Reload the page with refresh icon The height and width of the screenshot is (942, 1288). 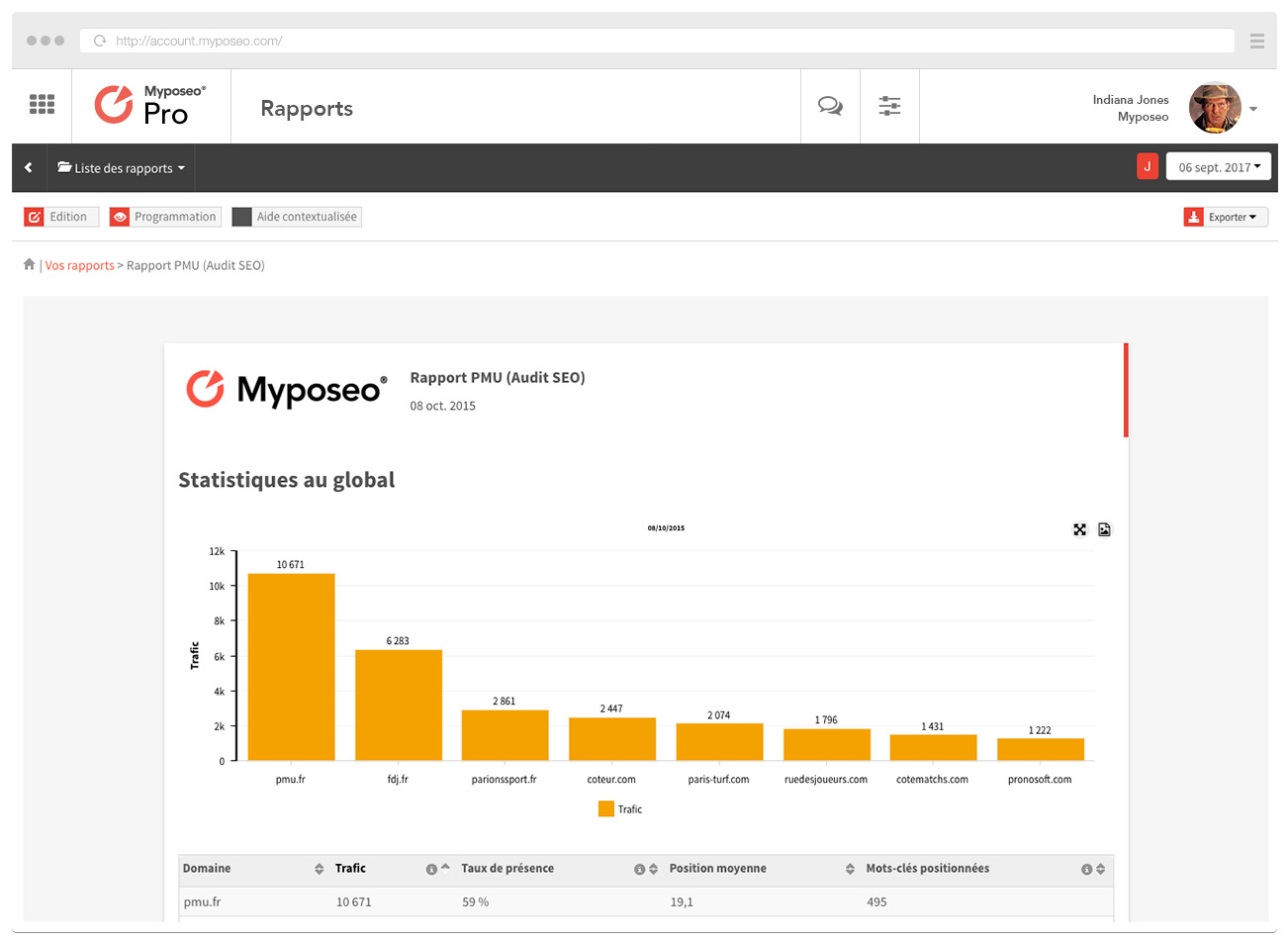[x=99, y=41]
